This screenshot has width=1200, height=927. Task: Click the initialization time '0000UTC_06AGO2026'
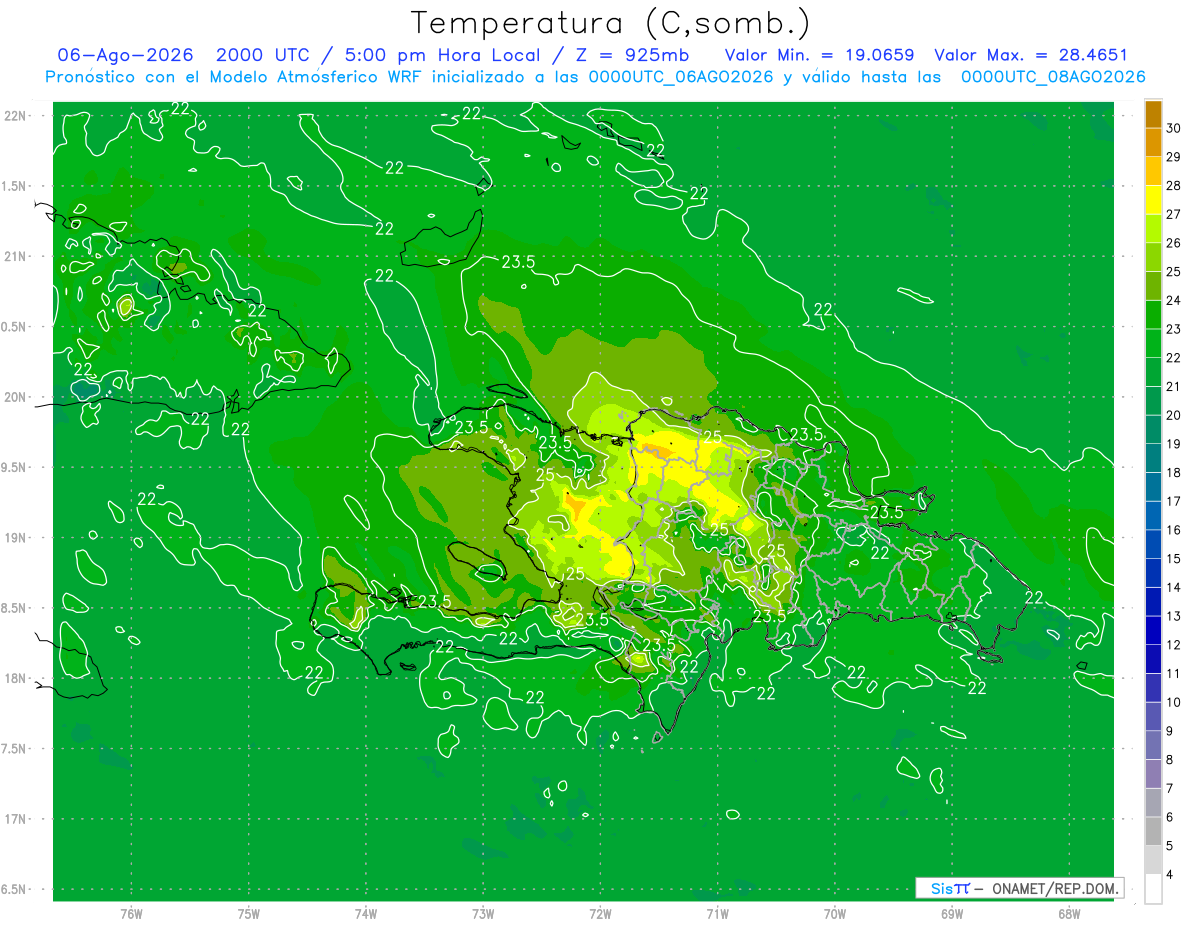(681, 77)
